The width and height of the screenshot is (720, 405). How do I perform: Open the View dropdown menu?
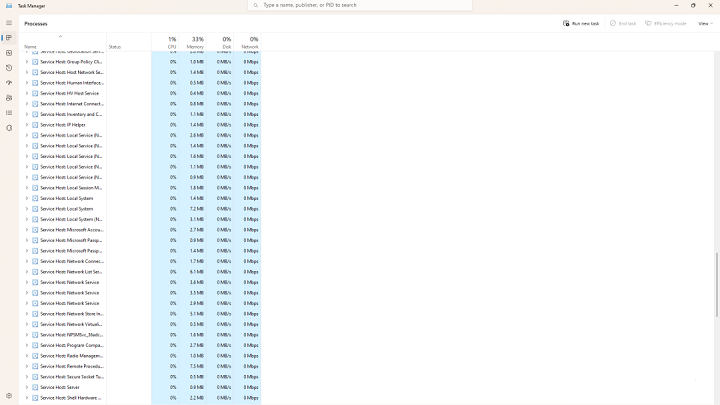704,23
